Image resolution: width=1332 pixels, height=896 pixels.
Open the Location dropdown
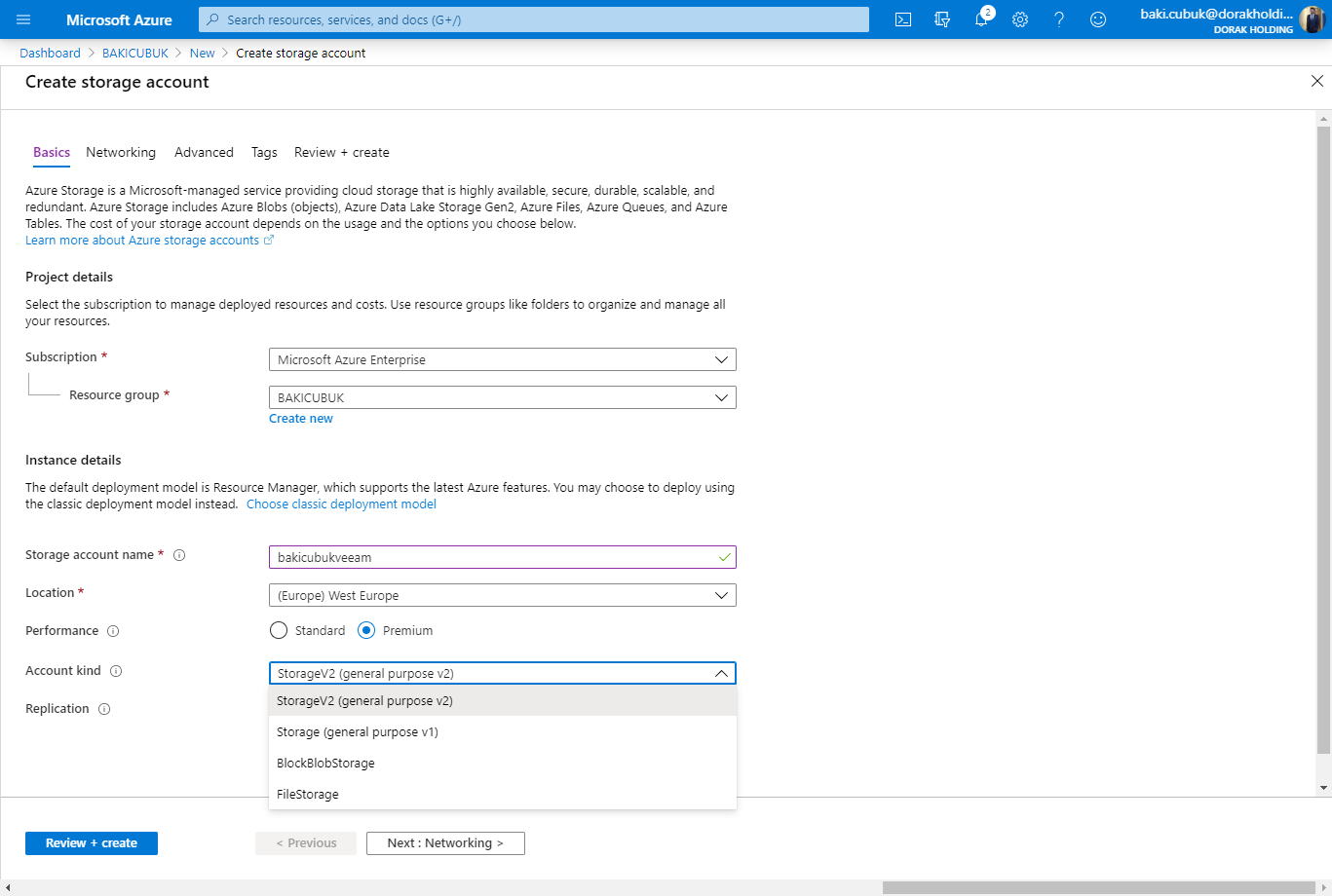coord(503,595)
